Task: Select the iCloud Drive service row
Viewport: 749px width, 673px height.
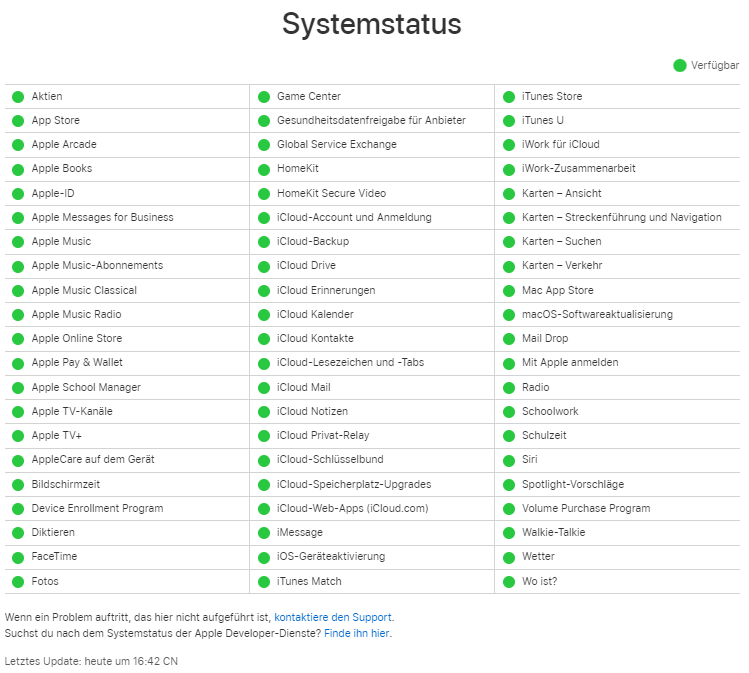Action: (x=306, y=266)
